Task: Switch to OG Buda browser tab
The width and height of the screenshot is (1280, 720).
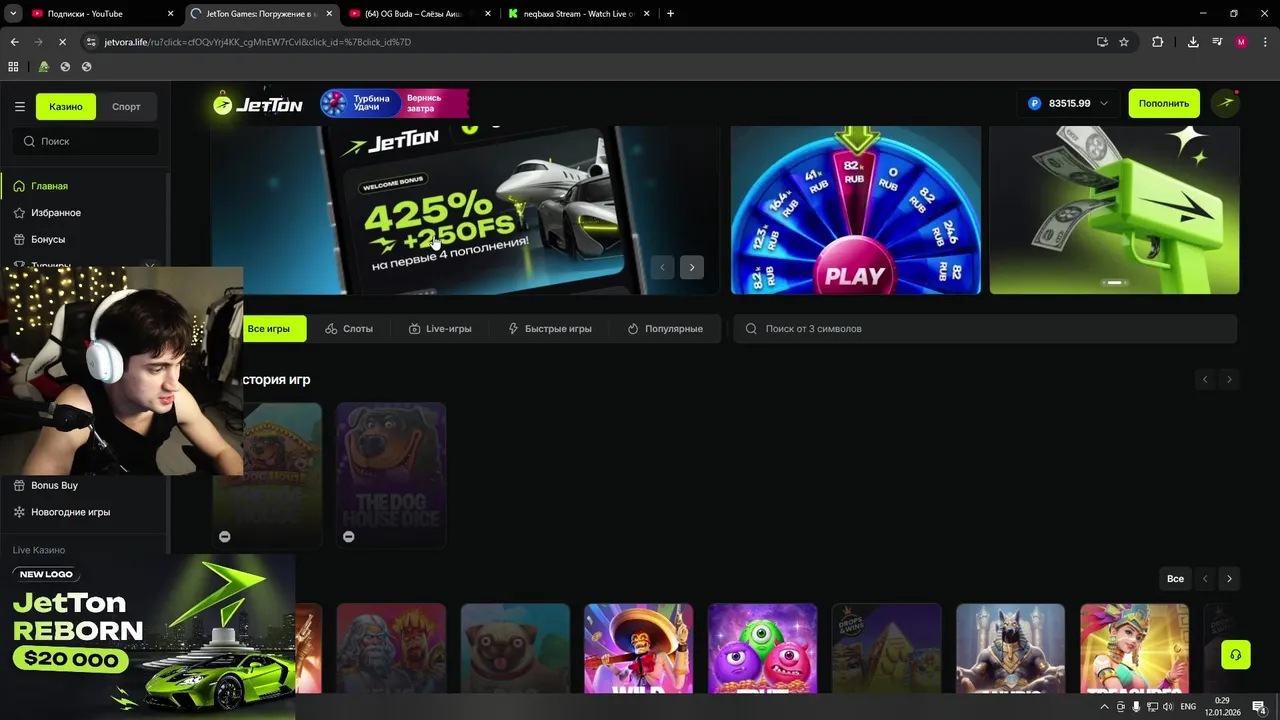Action: pyautogui.click(x=419, y=14)
